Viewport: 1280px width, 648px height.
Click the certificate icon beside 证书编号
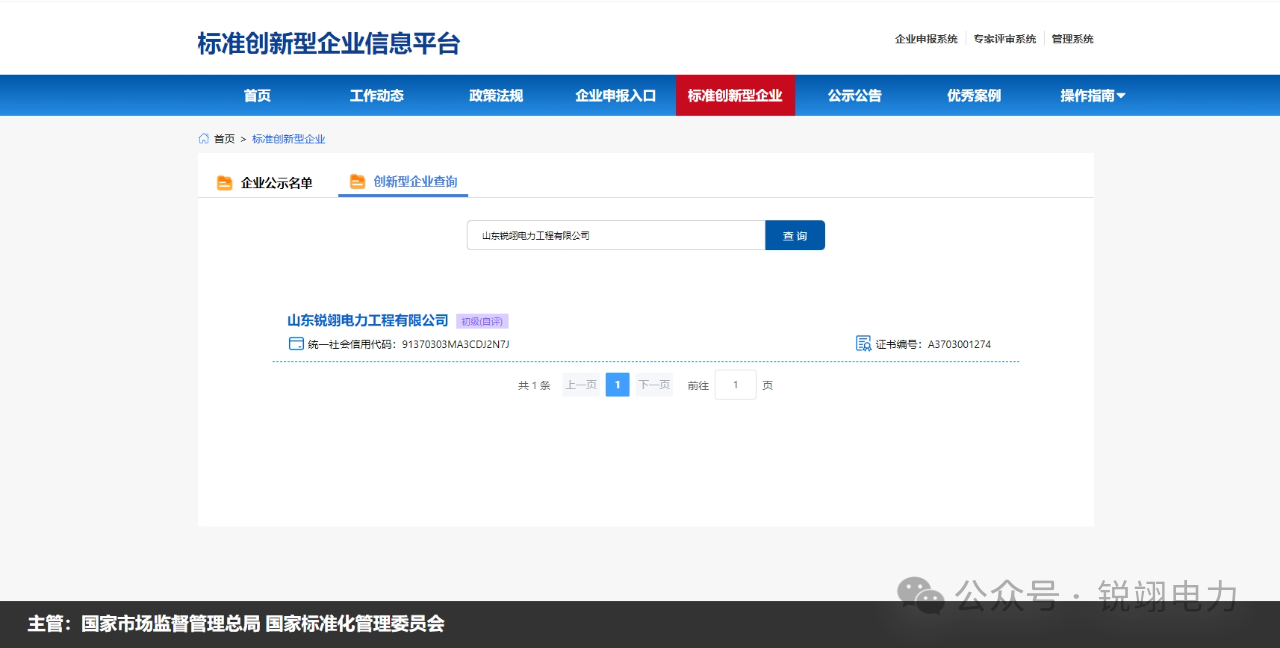click(x=864, y=344)
